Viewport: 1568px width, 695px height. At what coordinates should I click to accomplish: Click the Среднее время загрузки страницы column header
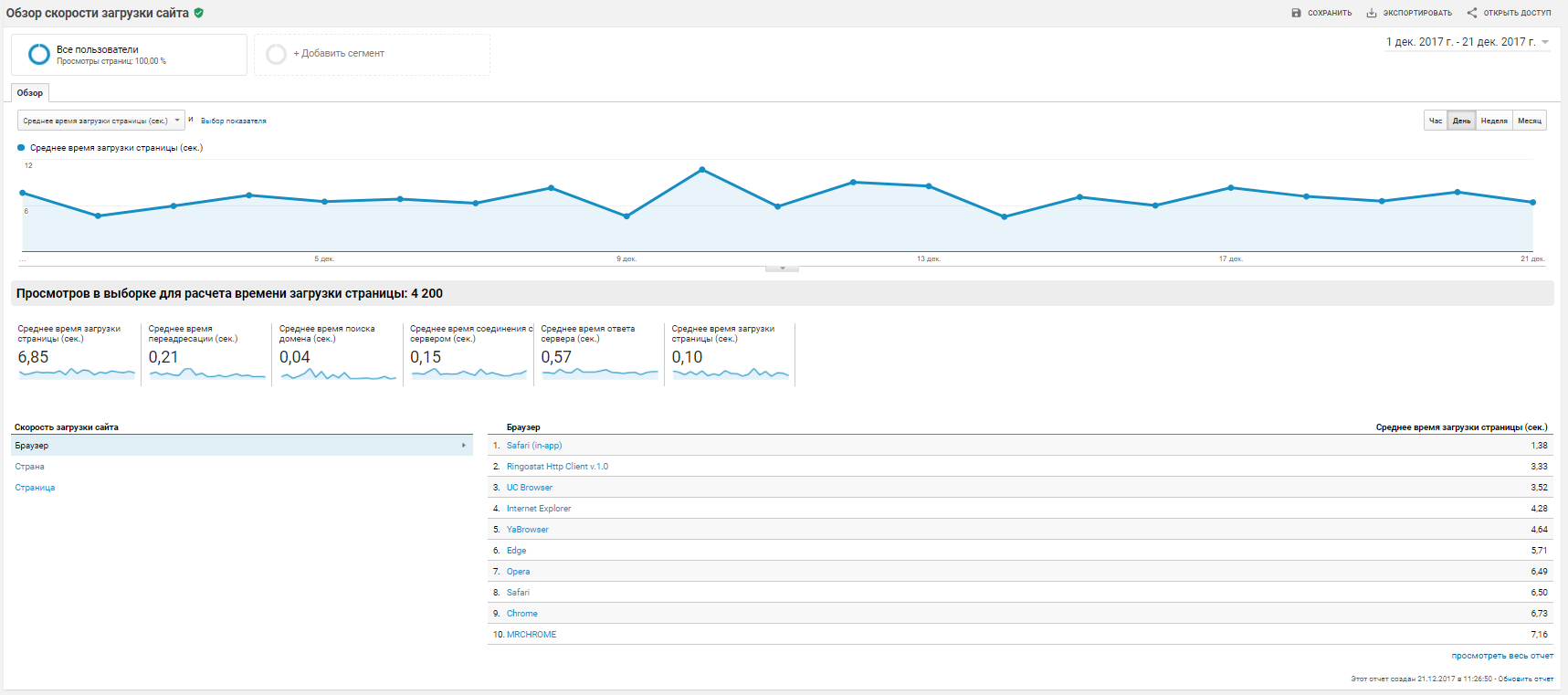[x=1461, y=427]
